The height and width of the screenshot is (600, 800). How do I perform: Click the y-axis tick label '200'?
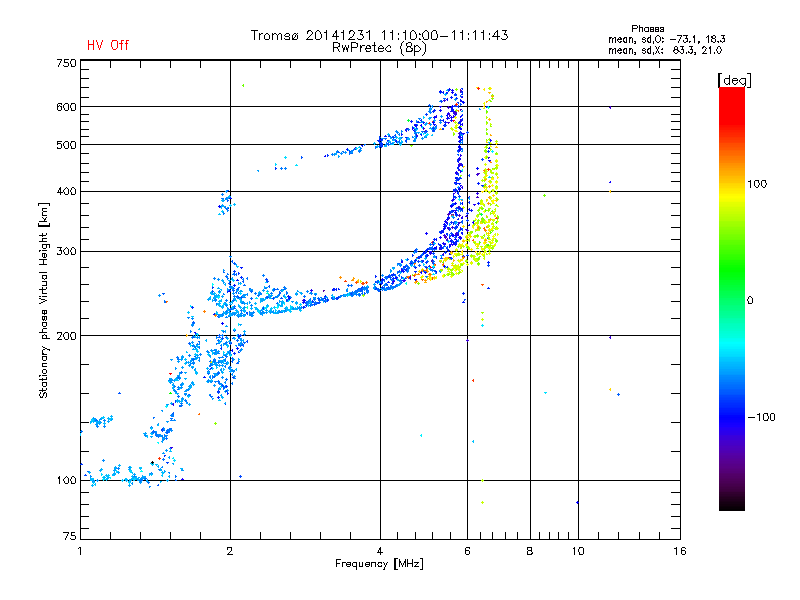66,336
